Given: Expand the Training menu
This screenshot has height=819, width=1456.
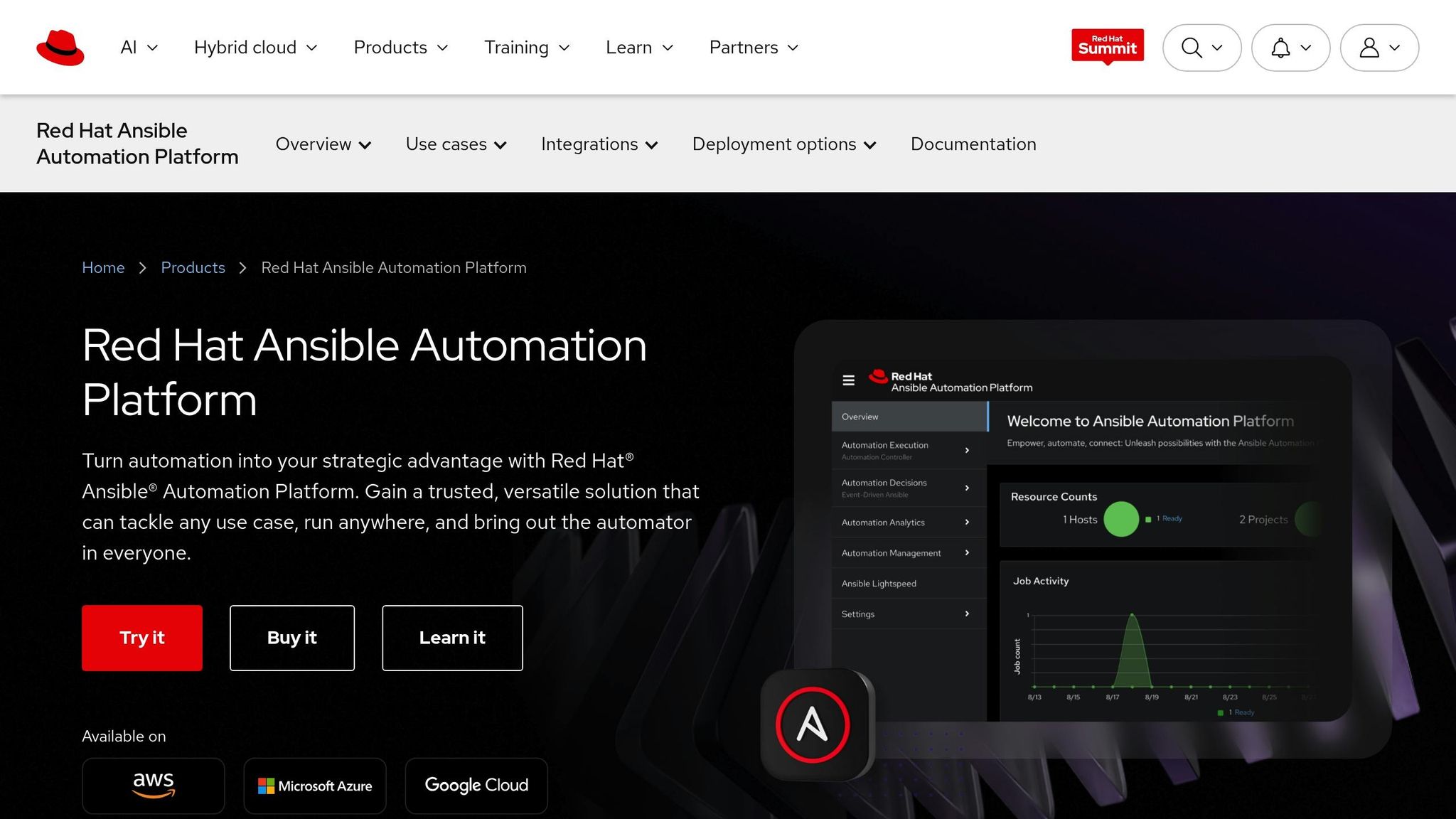Looking at the screenshot, I should (528, 48).
